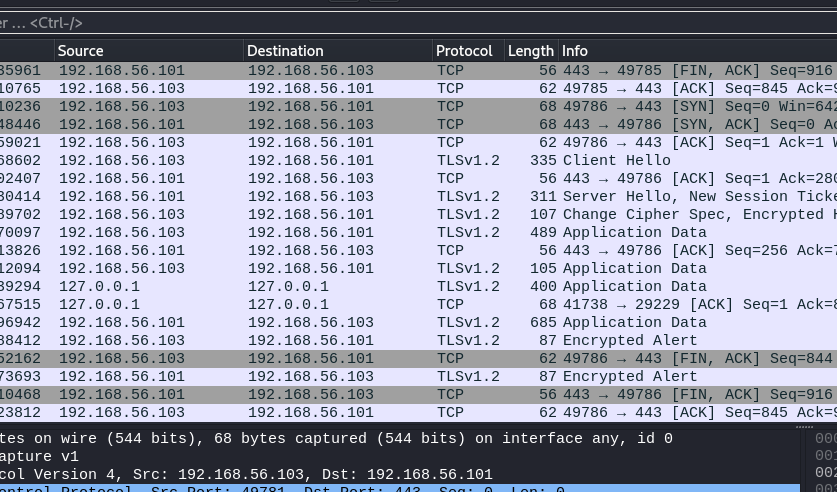Sort packets by the Destination column header
This screenshot has height=492, width=837.
coord(337,51)
